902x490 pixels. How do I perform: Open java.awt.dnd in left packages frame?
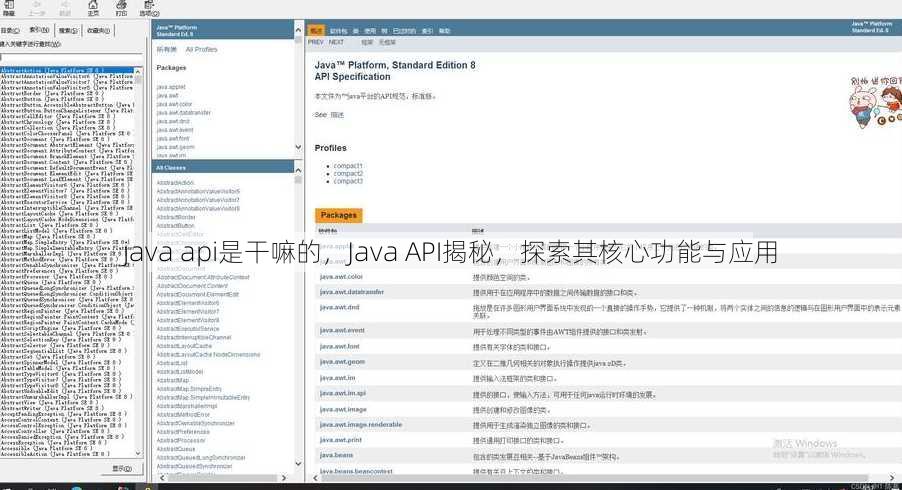tap(173, 122)
